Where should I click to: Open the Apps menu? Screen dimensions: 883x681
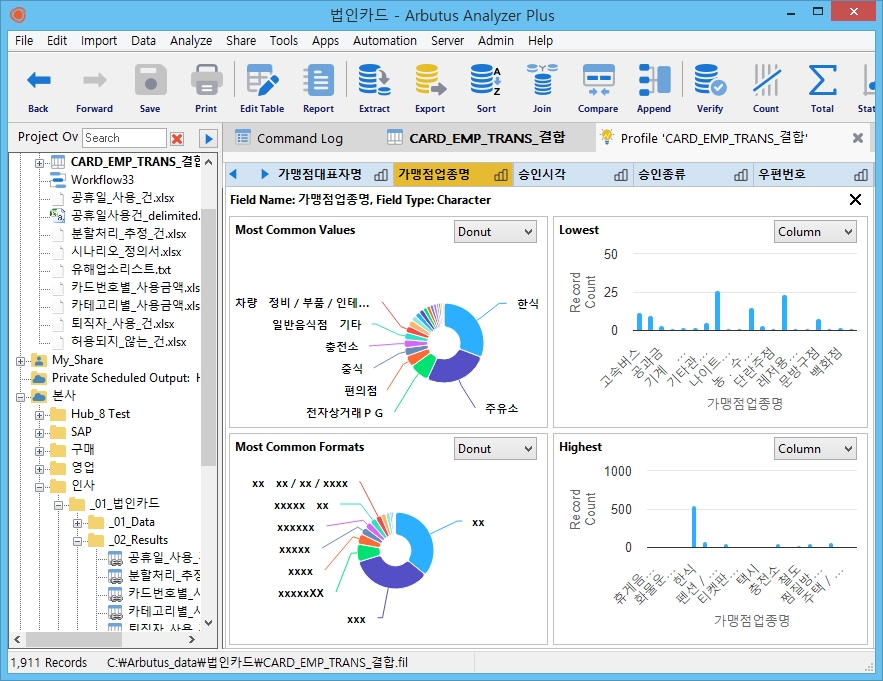click(x=325, y=41)
